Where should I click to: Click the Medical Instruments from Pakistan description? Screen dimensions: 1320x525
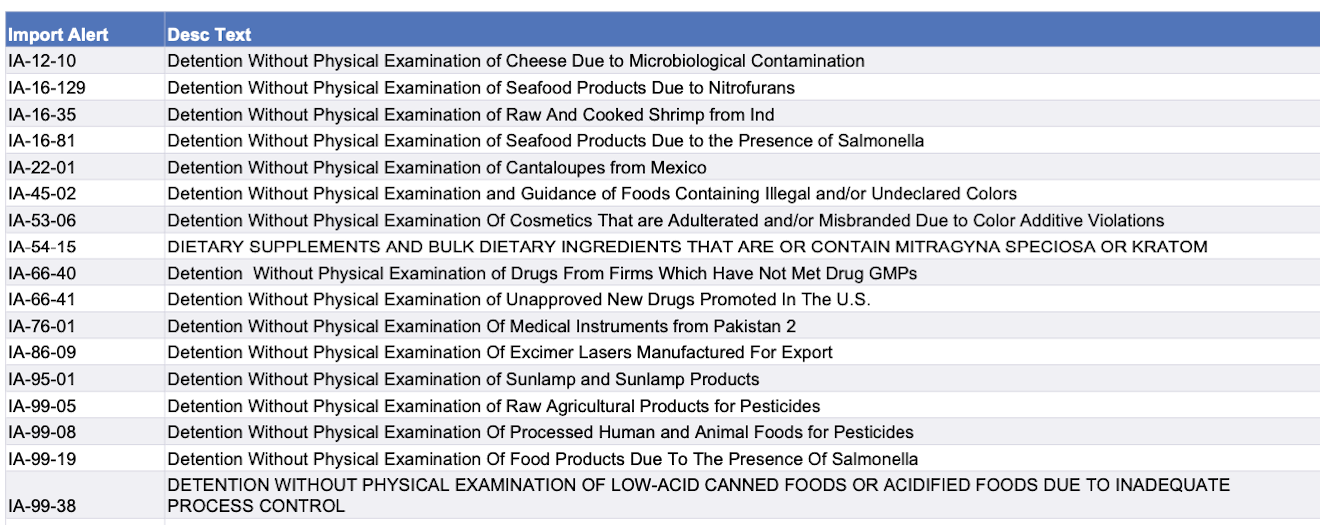point(742,326)
